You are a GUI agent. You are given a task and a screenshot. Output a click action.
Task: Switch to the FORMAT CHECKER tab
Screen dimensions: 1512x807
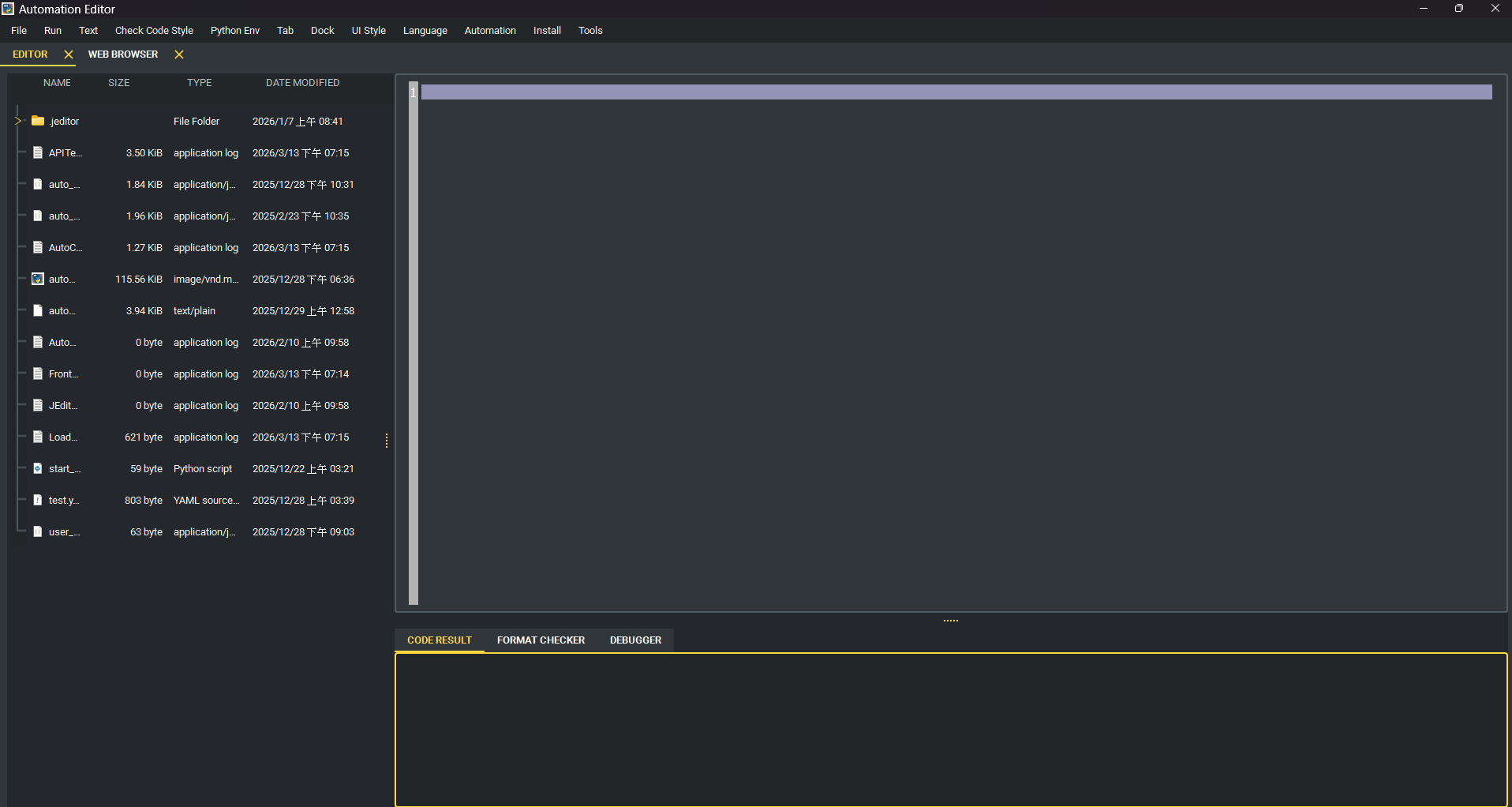click(541, 640)
